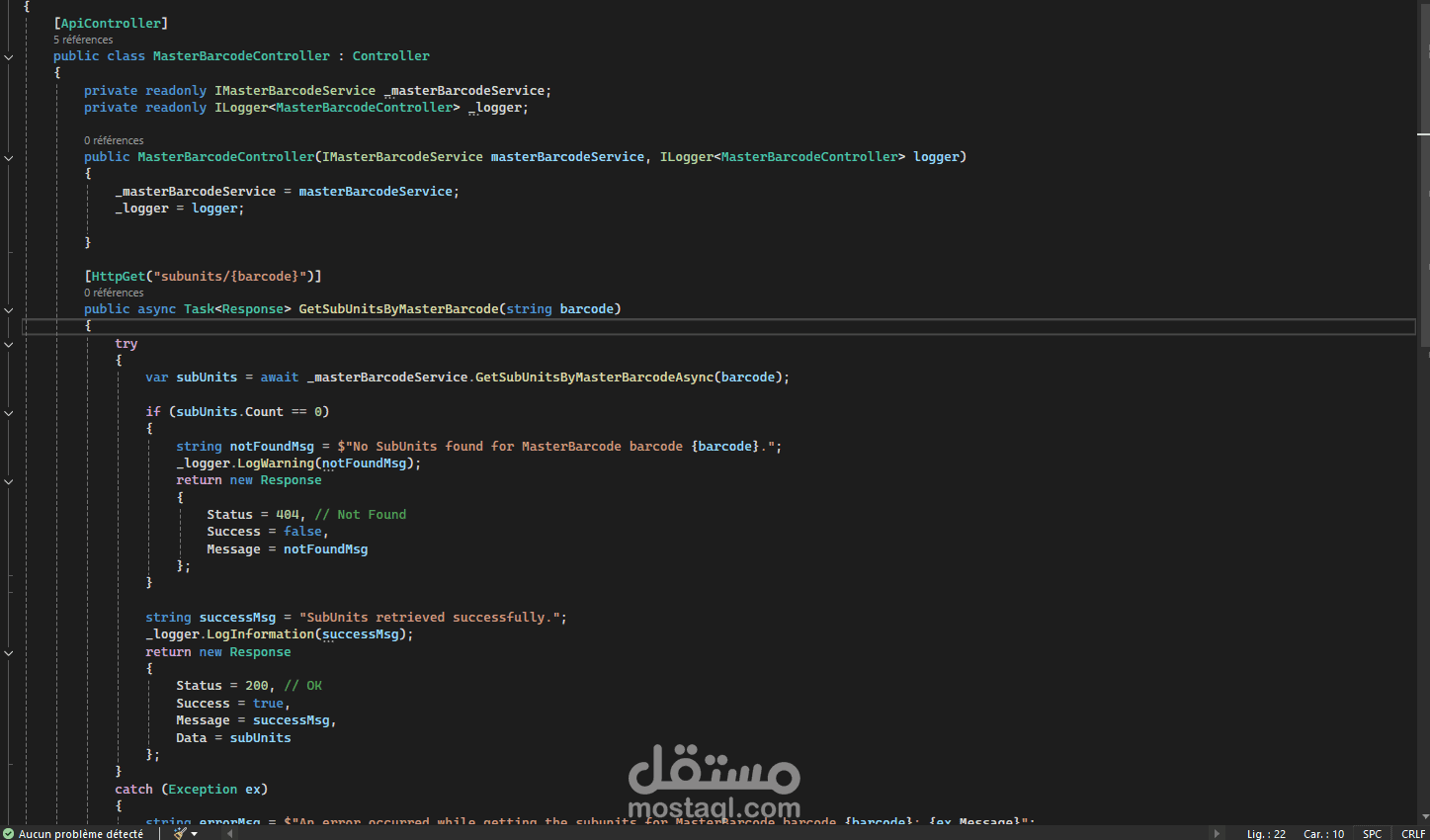
Task: Click the 'Aucun problème détecté' health indicator
Action: click(x=74, y=833)
